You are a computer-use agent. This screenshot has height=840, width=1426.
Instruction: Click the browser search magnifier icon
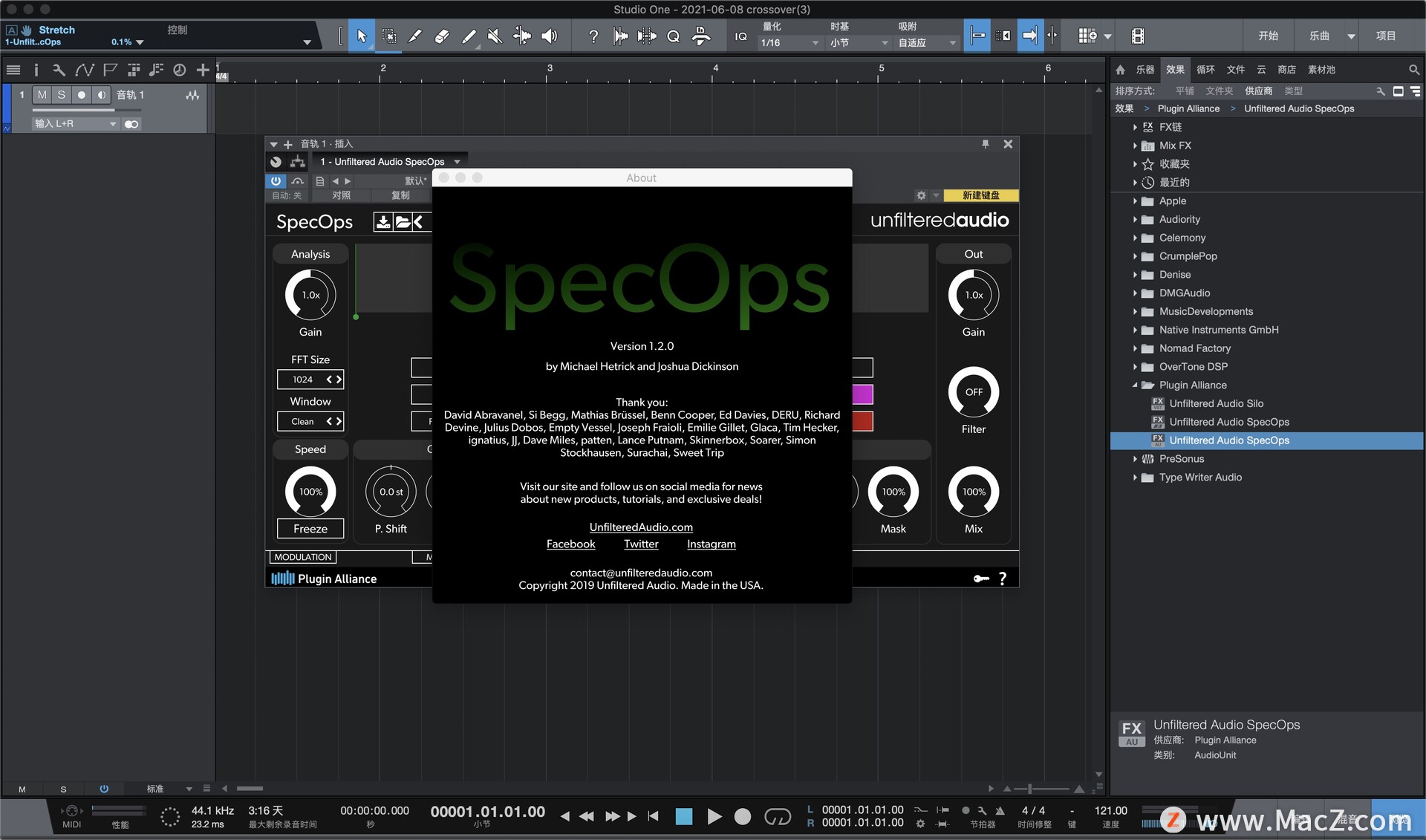1413,70
